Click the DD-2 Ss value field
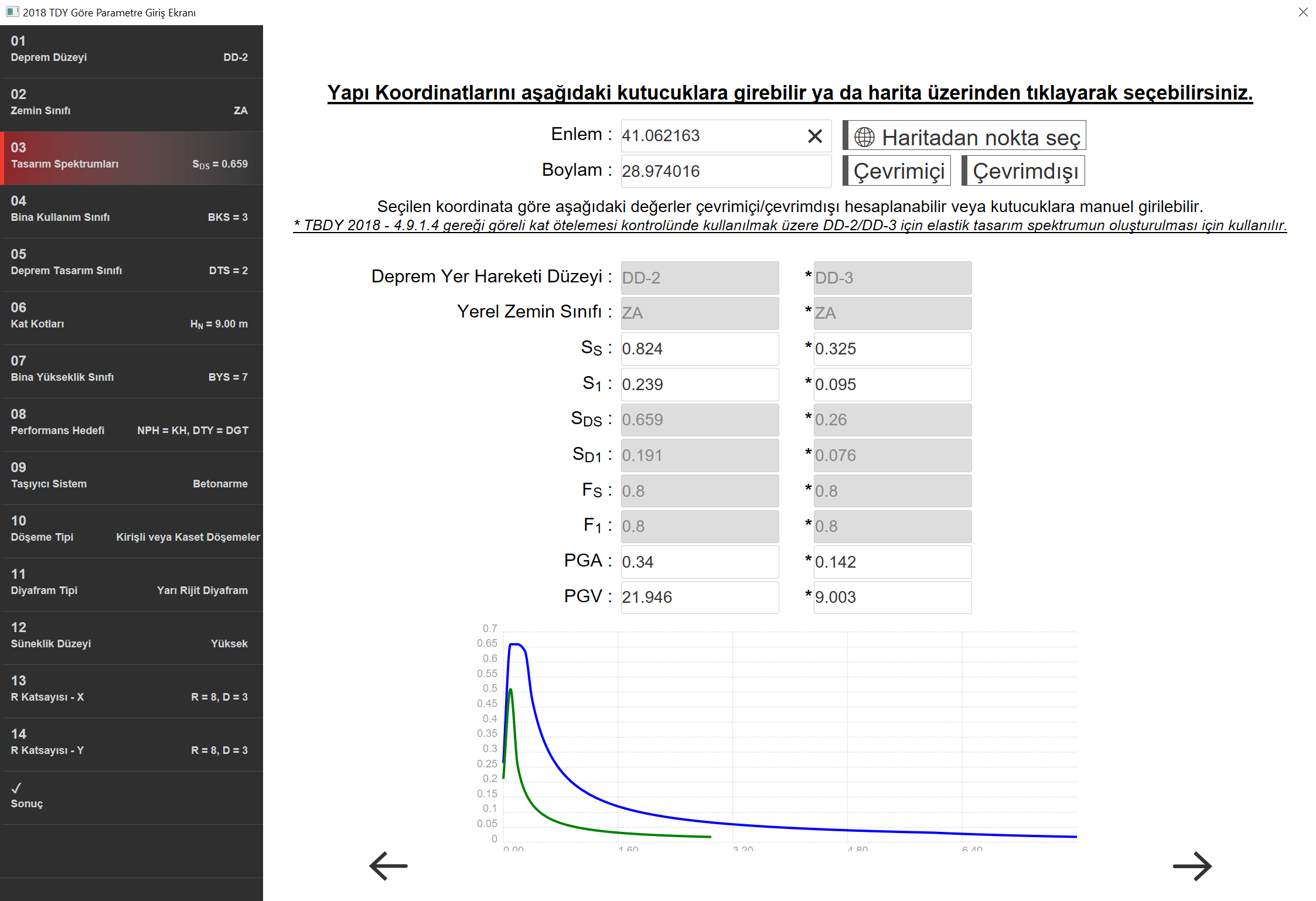The width and height of the screenshot is (1316, 901). 699,349
